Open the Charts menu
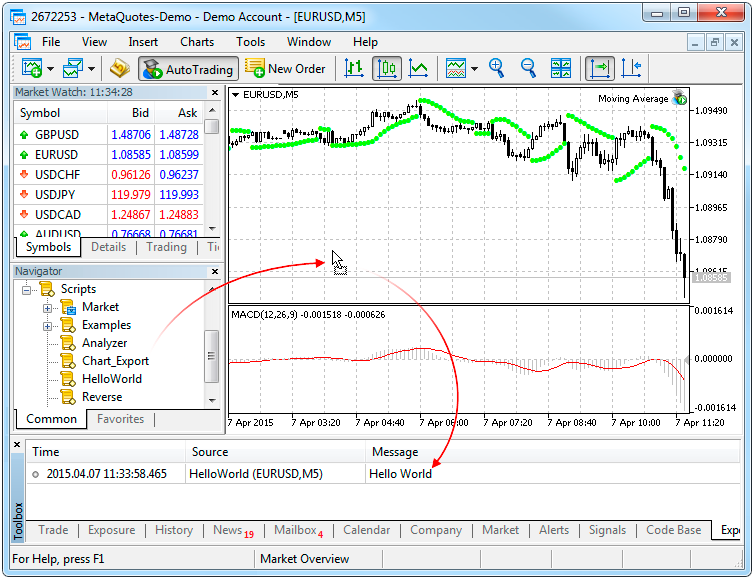 point(197,42)
